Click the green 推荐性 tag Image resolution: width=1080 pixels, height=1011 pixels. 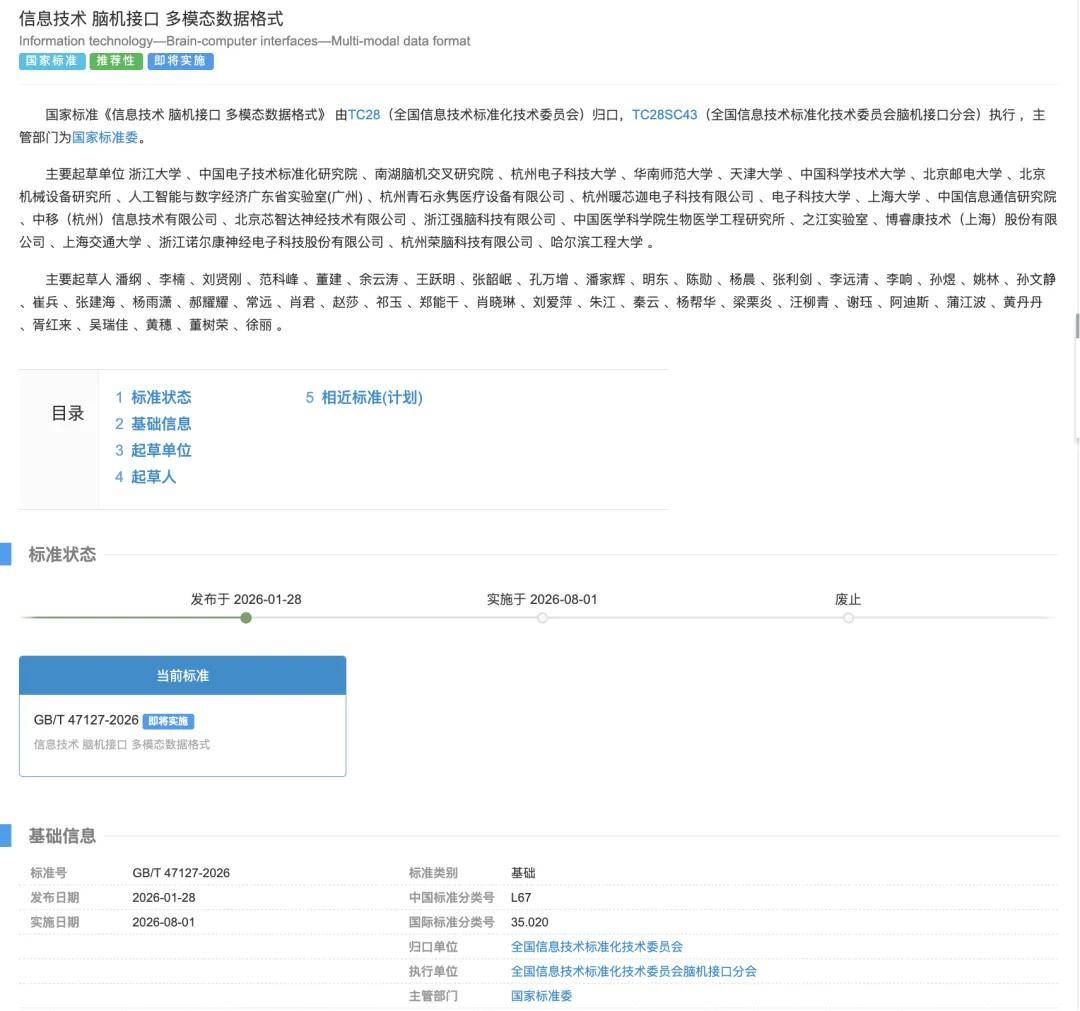(x=116, y=61)
